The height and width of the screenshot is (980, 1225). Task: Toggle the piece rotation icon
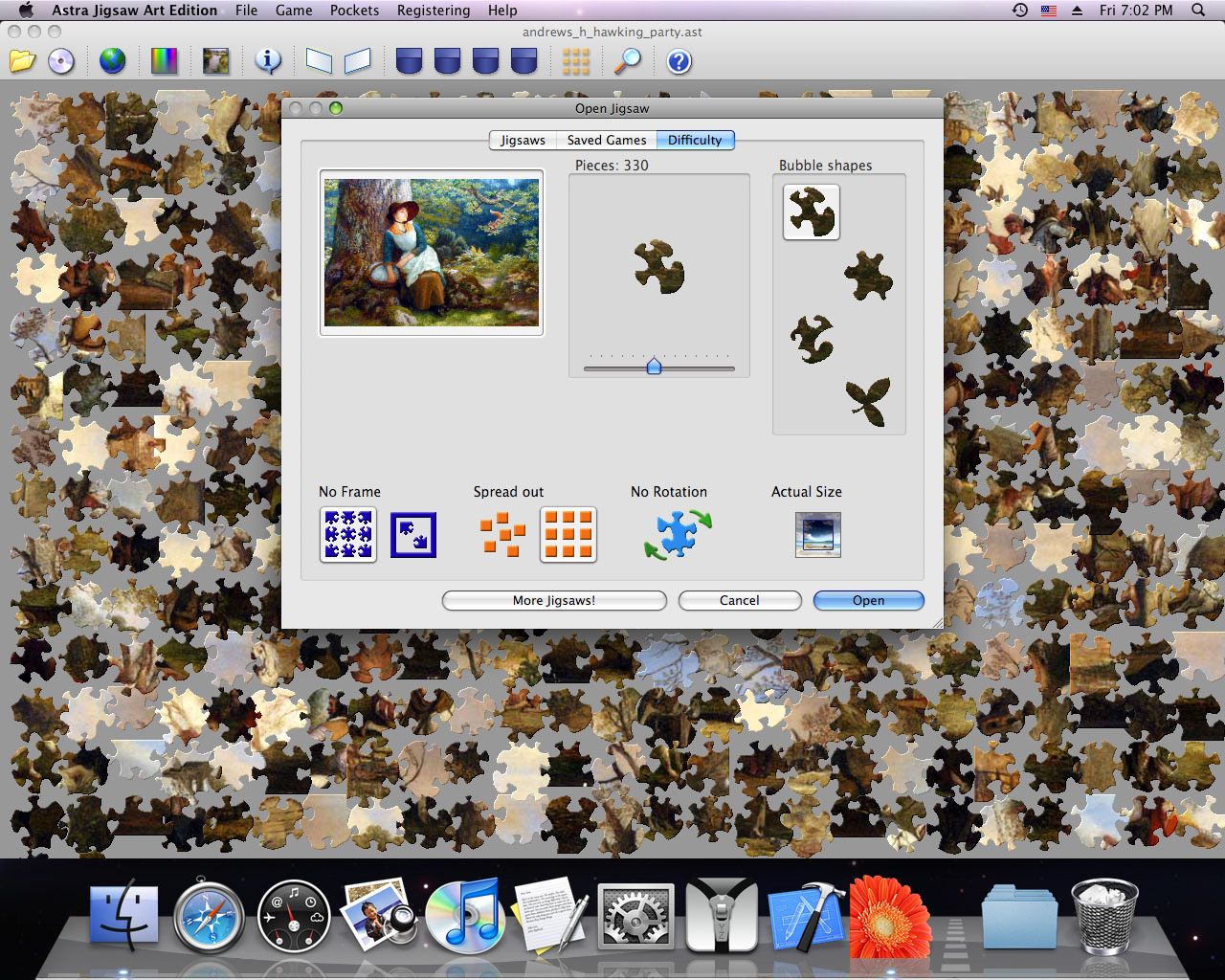click(679, 534)
